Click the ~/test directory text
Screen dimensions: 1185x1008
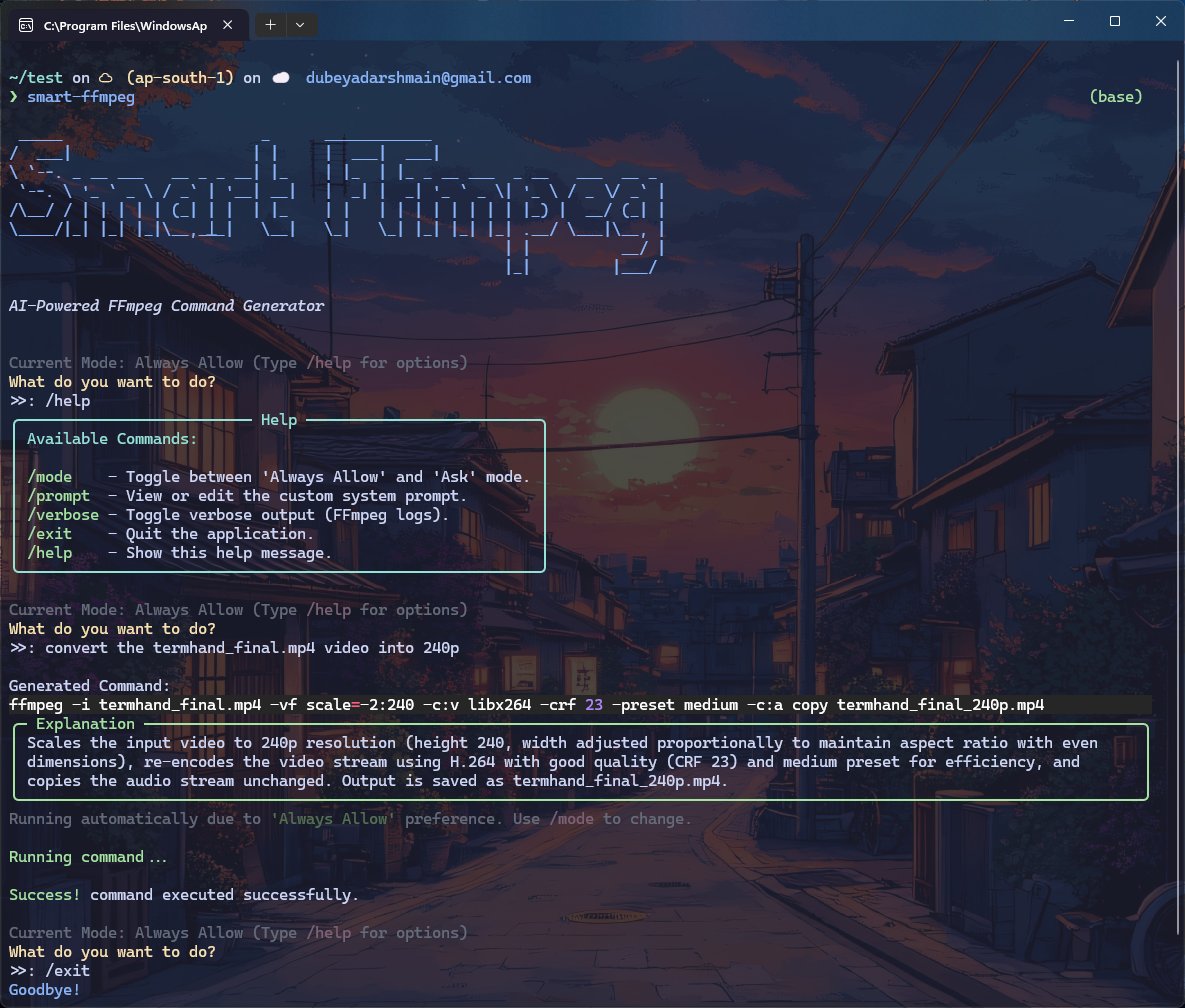[x=36, y=78]
